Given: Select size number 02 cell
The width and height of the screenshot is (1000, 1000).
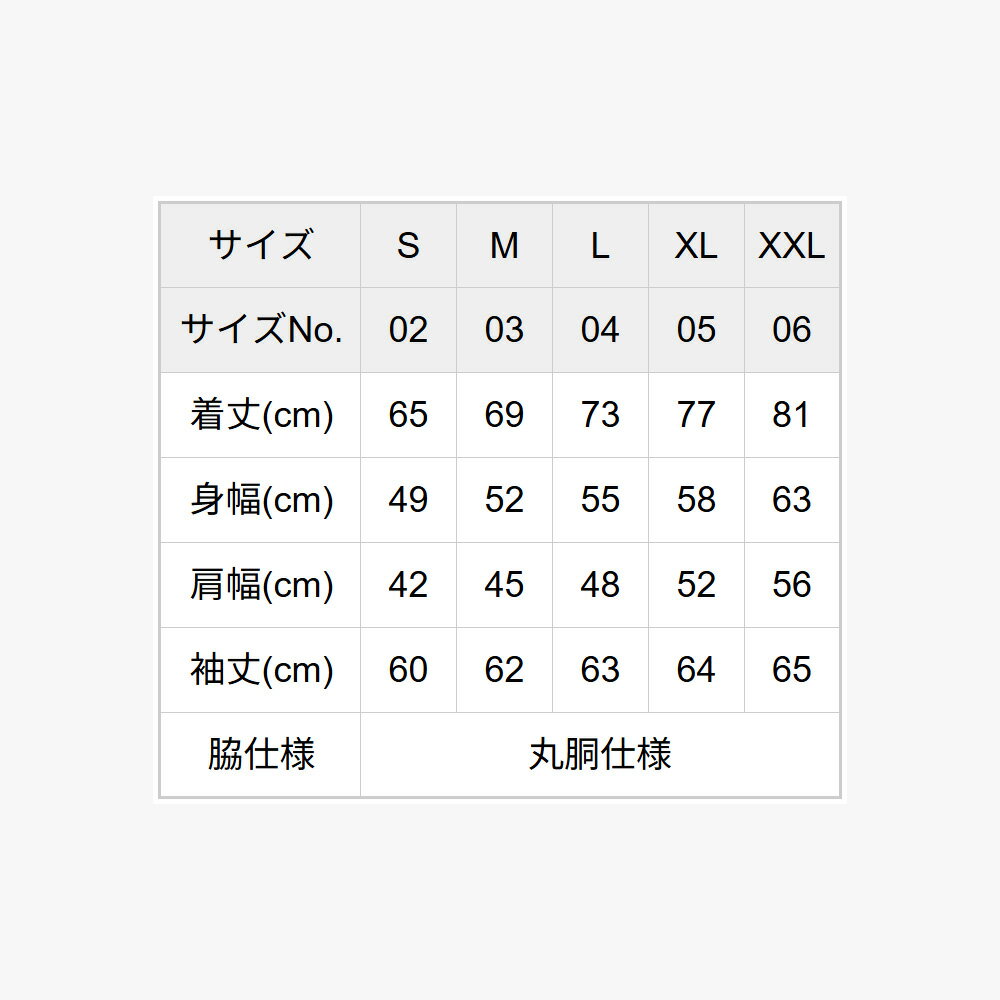Looking at the screenshot, I should 408,330.
